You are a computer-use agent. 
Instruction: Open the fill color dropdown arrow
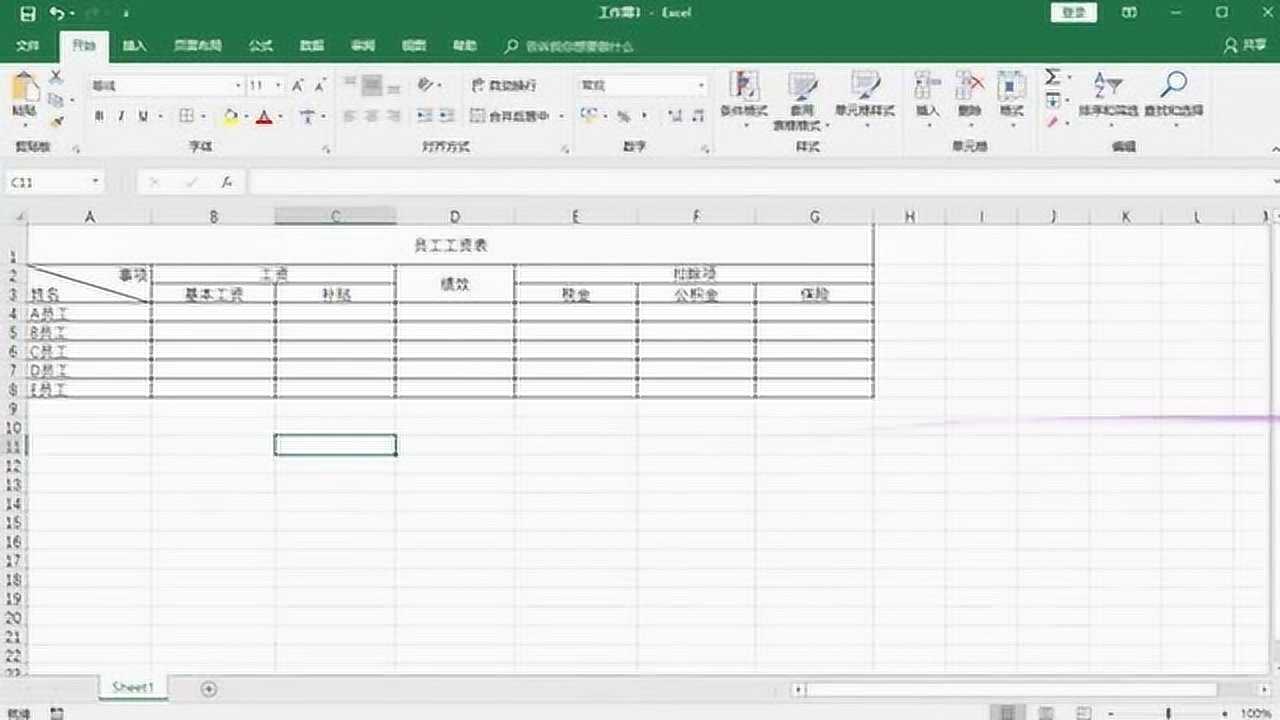pos(246,117)
